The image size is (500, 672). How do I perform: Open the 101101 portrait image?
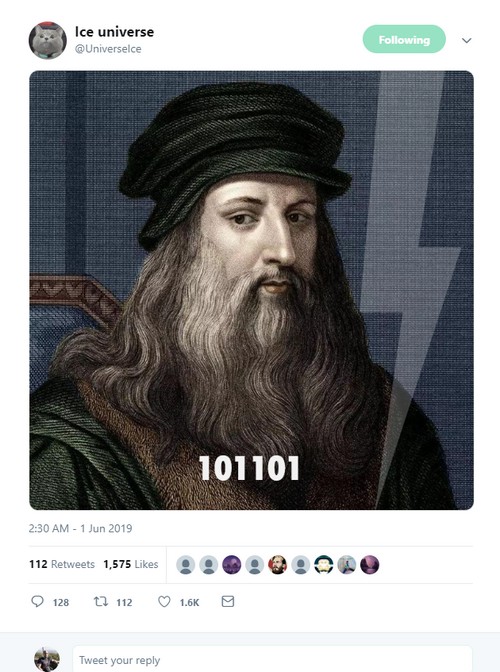[251, 290]
